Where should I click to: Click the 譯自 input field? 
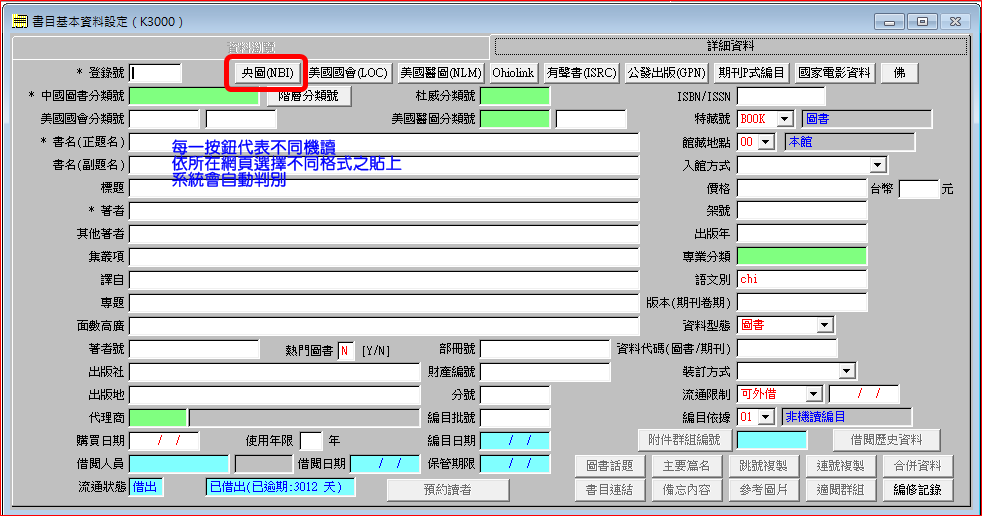[385, 280]
